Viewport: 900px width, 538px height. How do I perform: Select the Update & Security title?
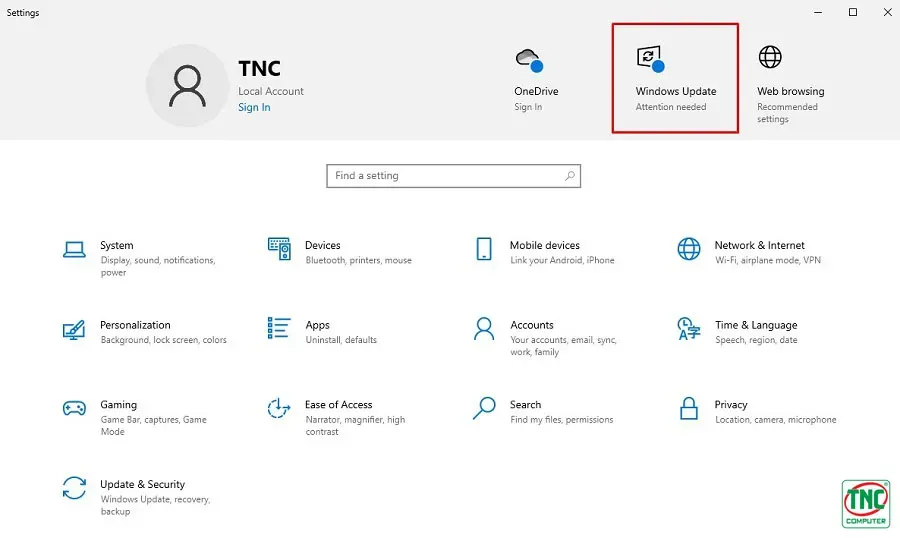coord(142,485)
